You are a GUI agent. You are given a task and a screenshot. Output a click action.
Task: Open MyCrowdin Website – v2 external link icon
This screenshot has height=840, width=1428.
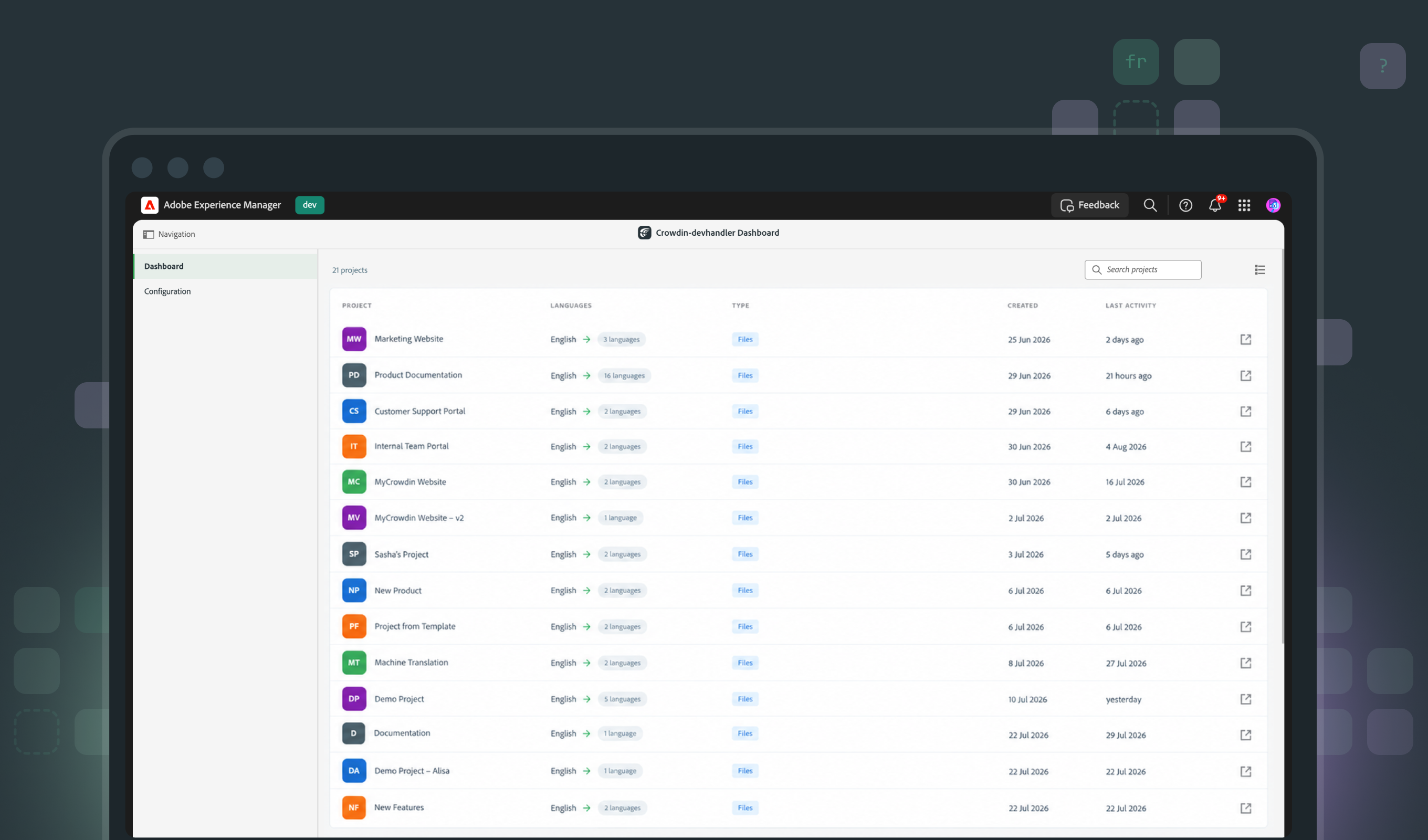pyautogui.click(x=1245, y=518)
